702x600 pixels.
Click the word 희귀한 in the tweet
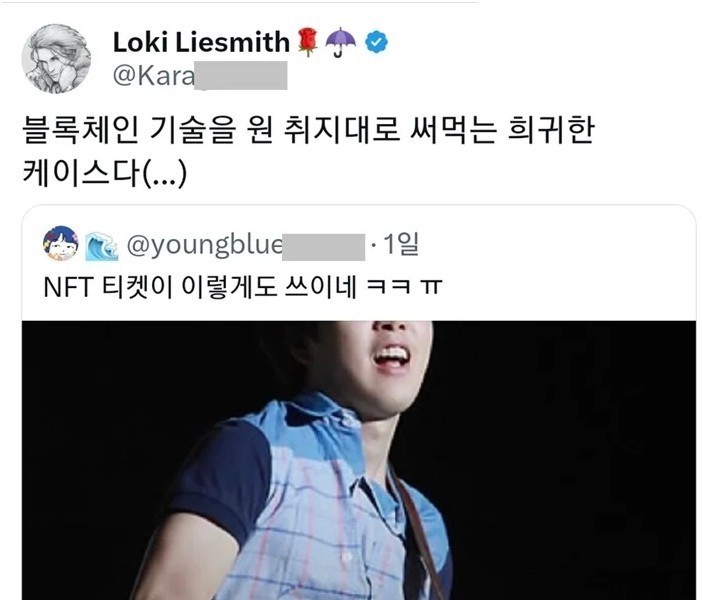point(551,131)
